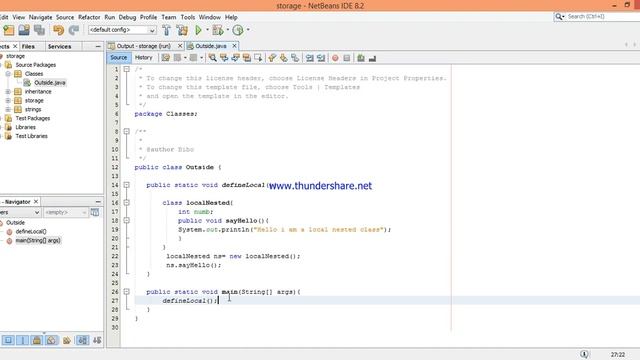Expand the storage package node
The height and width of the screenshot is (360, 640).
click(x=8, y=101)
